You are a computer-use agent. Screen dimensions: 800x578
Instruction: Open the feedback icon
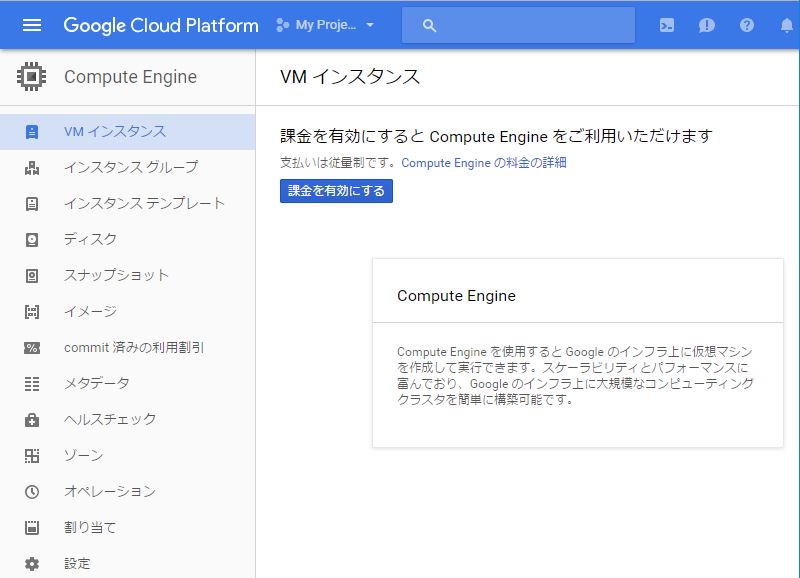click(707, 26)
